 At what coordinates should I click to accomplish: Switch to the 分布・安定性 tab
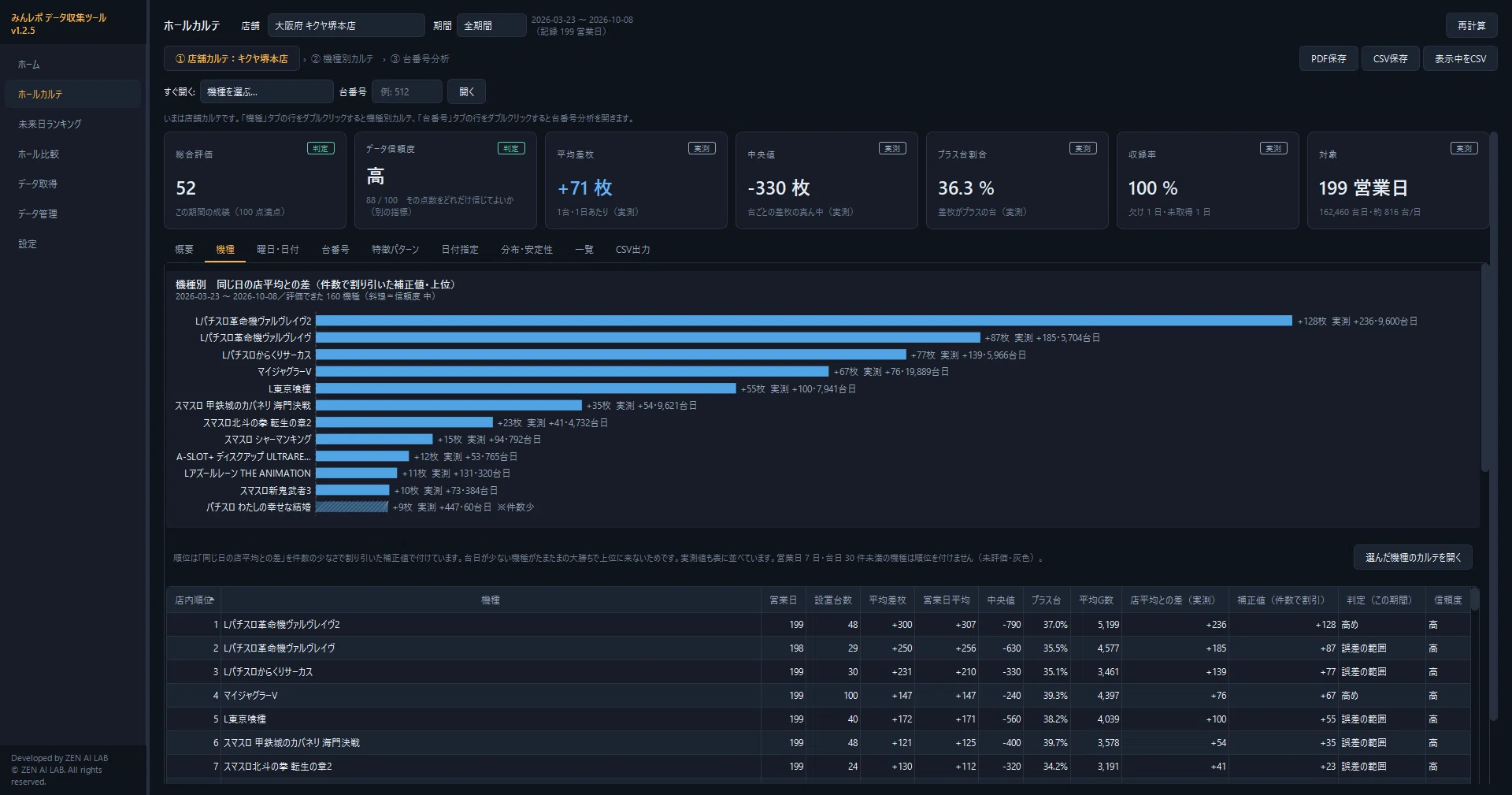point(526,249)
